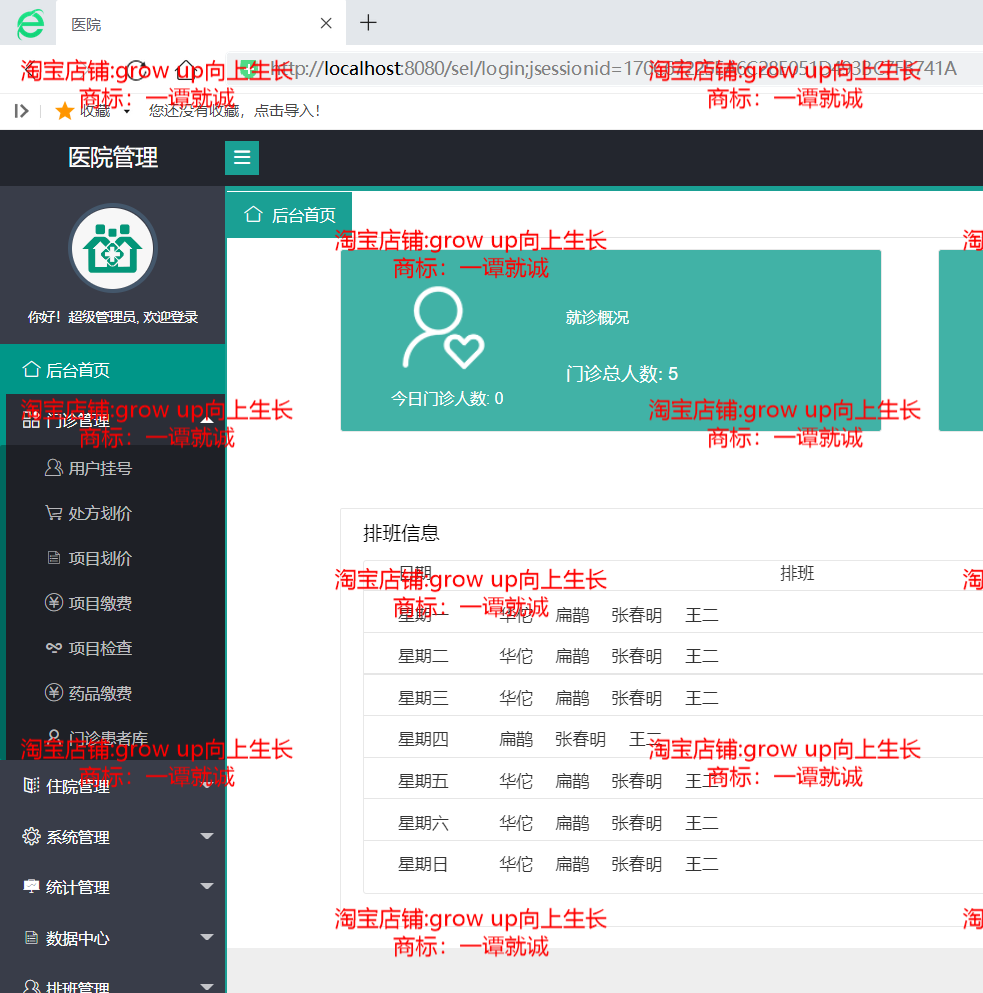This screenshot has width=983, height=993.
Task: Click the home icon in 后台首页 tab
Action: (x=253, y=214)
